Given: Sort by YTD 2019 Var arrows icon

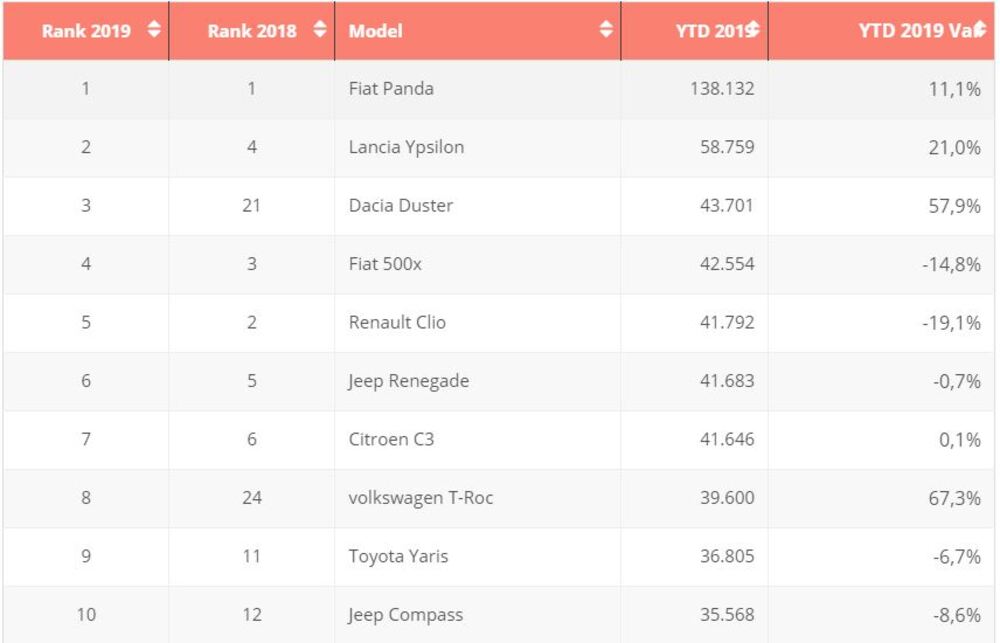Looking at the screenshot, I should point(981,30).
